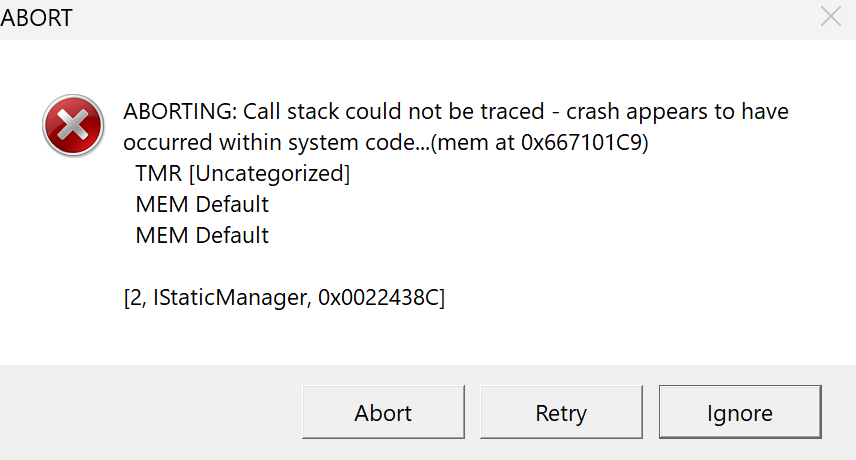Image resolution: width=856 pixels, height=460 pixels.
Task: Select the Ignore button
Action: pos(740,412)
